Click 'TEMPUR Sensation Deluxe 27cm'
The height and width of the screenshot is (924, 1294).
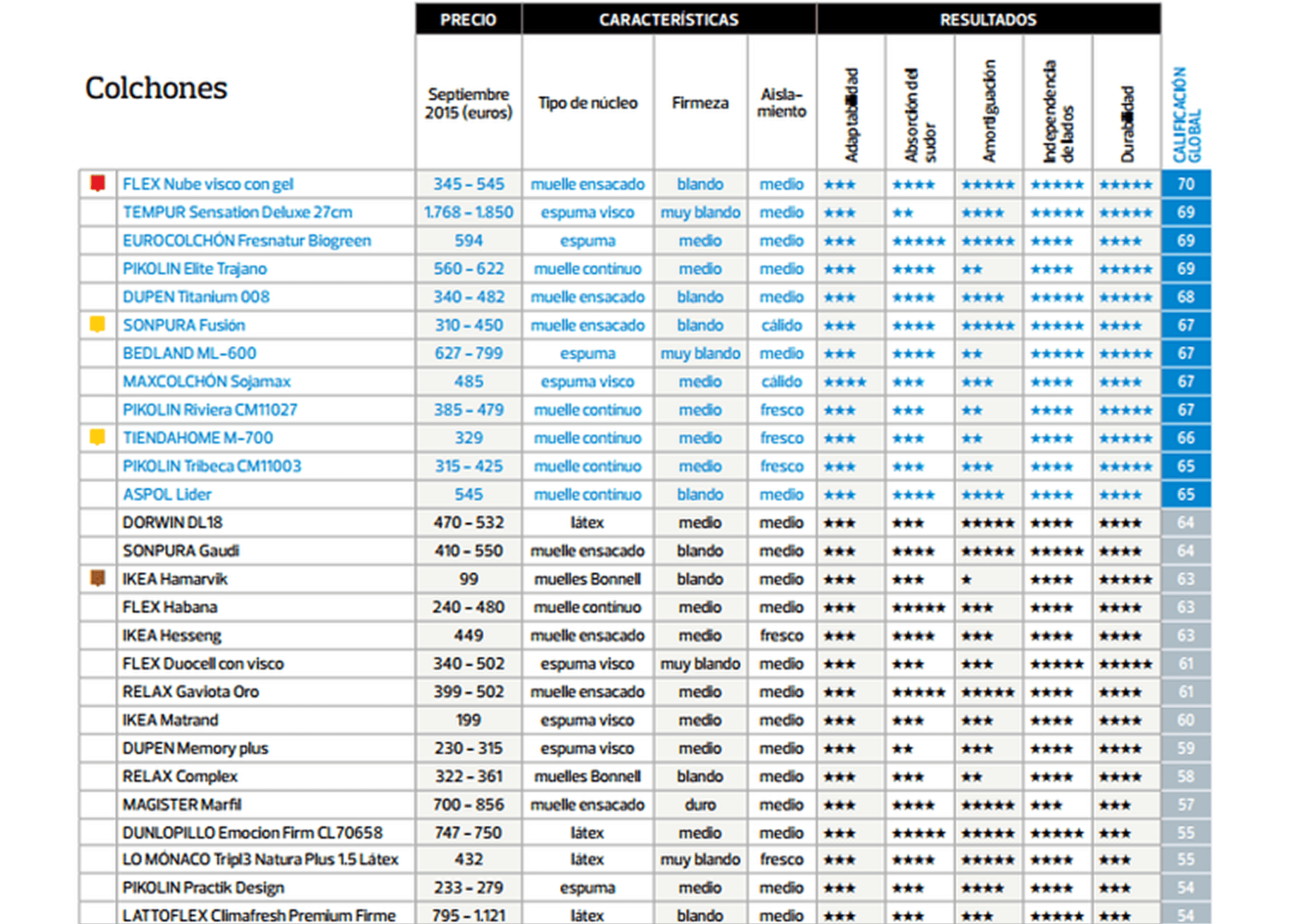(x=237, y=212)
